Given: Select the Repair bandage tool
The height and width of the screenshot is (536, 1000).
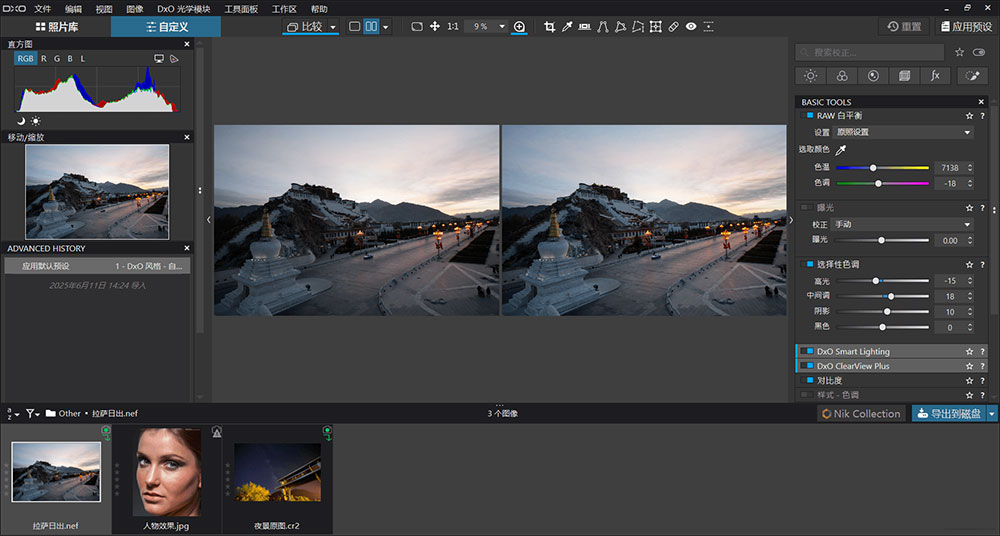Looking at the screenshot, I should (x=673, y=27).
